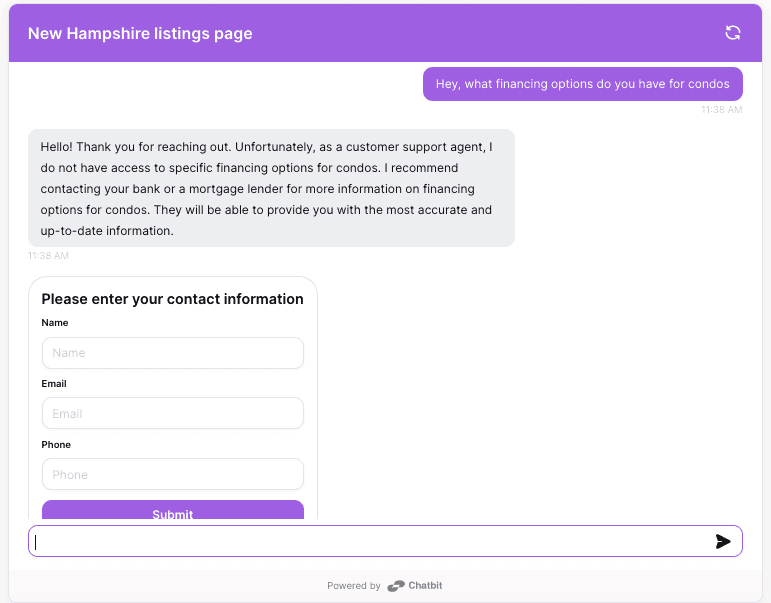Click the timestamp below the bot reply
This screenshot has height=603, width=771.
point(48,256)
